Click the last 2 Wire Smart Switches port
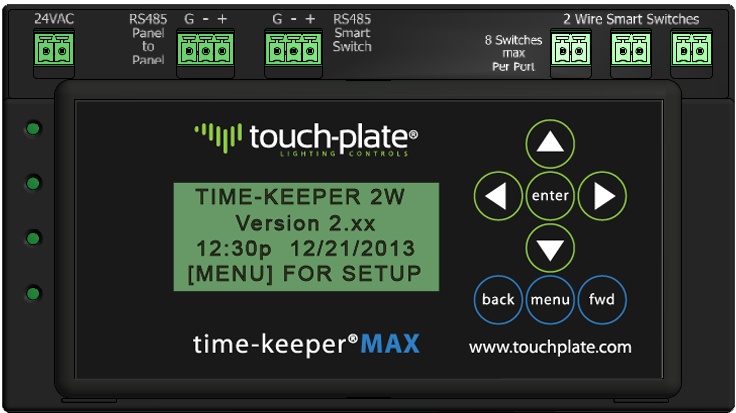Image resolution: width=736 pixels, height=413 pixels. coord(691,49)
